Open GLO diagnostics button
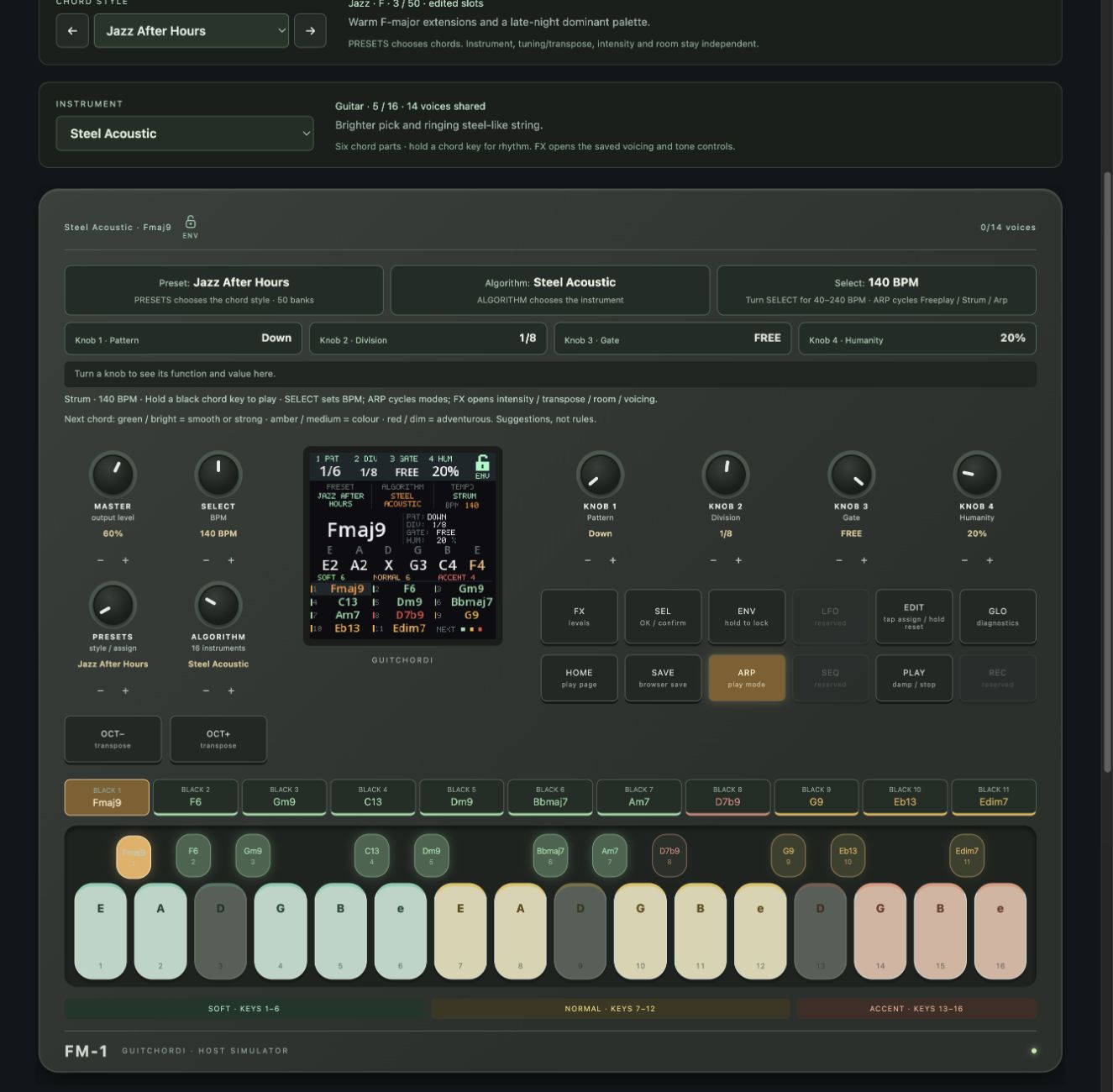1113x1092 pixels. pyautogui.click(x=998, y=617)
